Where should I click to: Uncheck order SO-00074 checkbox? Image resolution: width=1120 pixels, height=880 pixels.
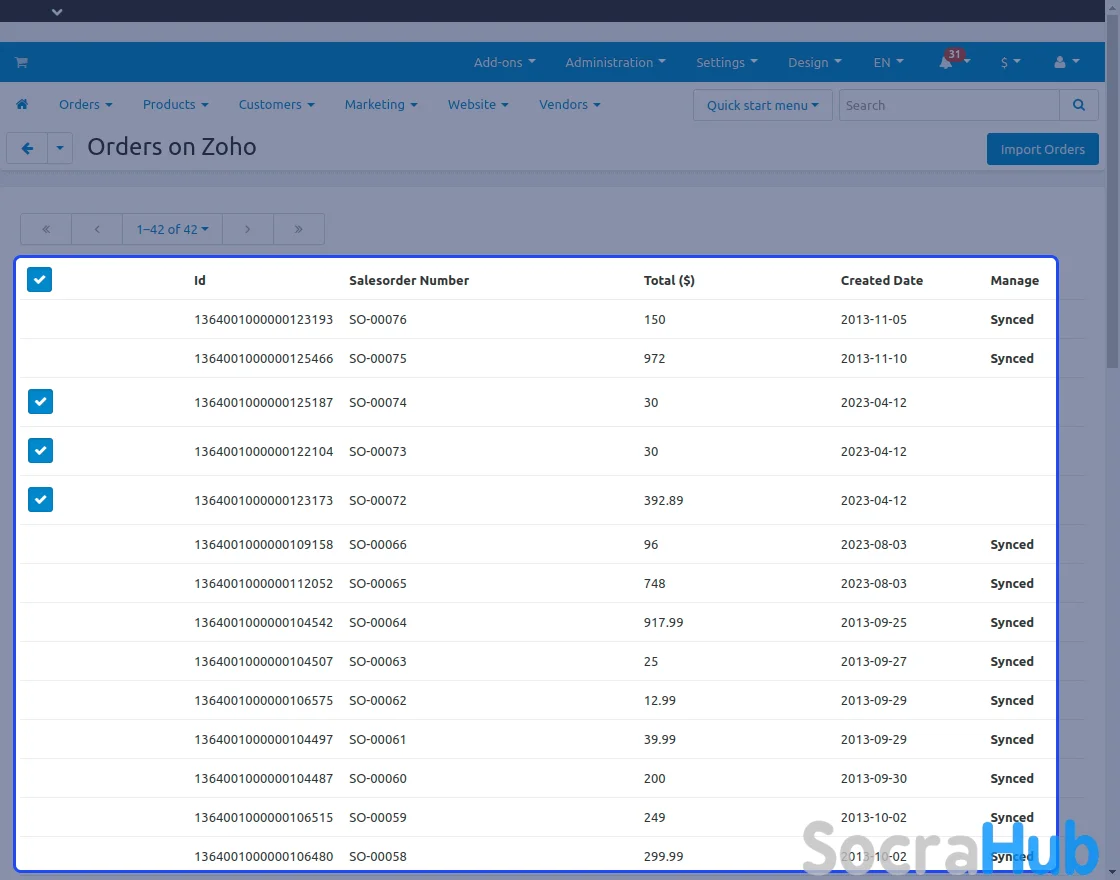[x=40, y=402]
